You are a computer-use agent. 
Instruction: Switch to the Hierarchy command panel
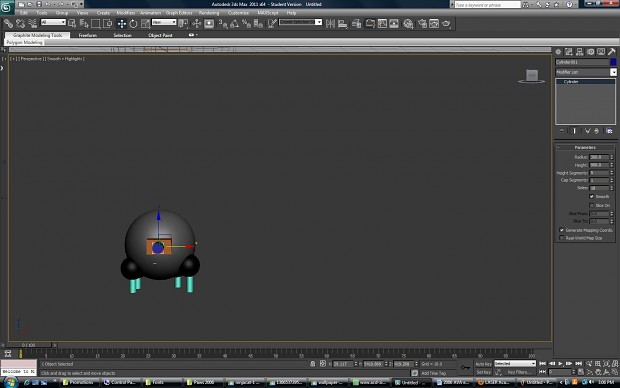pos(579,52)
